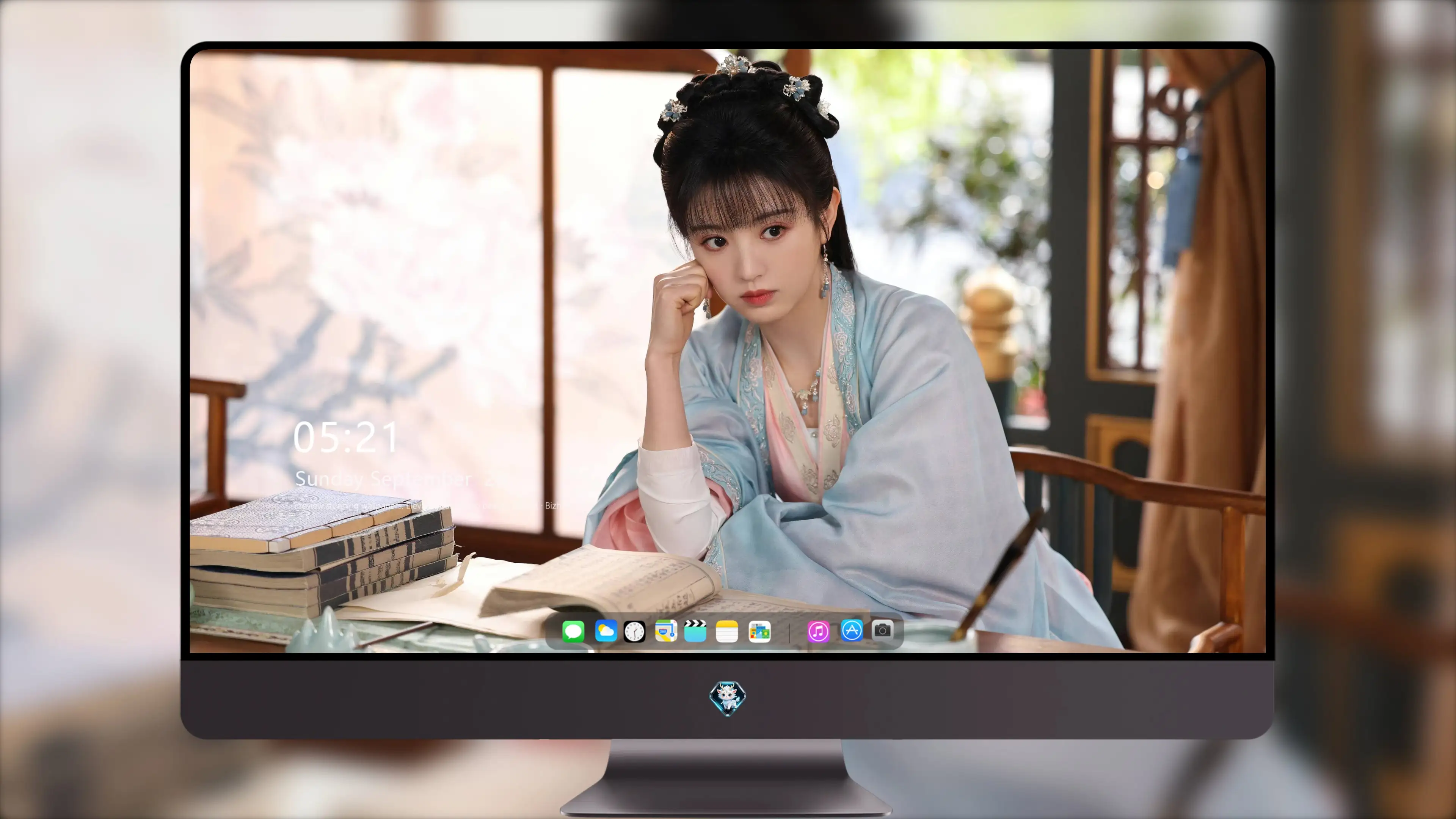Open the Clock app in dock
The height and width of the screenshot is (819, 1456).
[x=634, y=631]
